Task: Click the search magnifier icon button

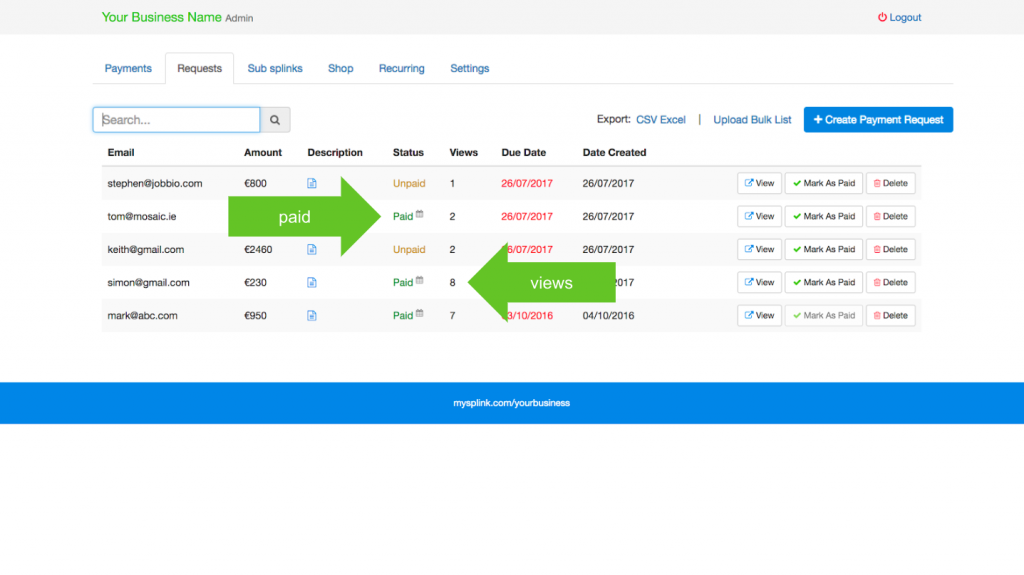Action: click(x=275, y=120)
